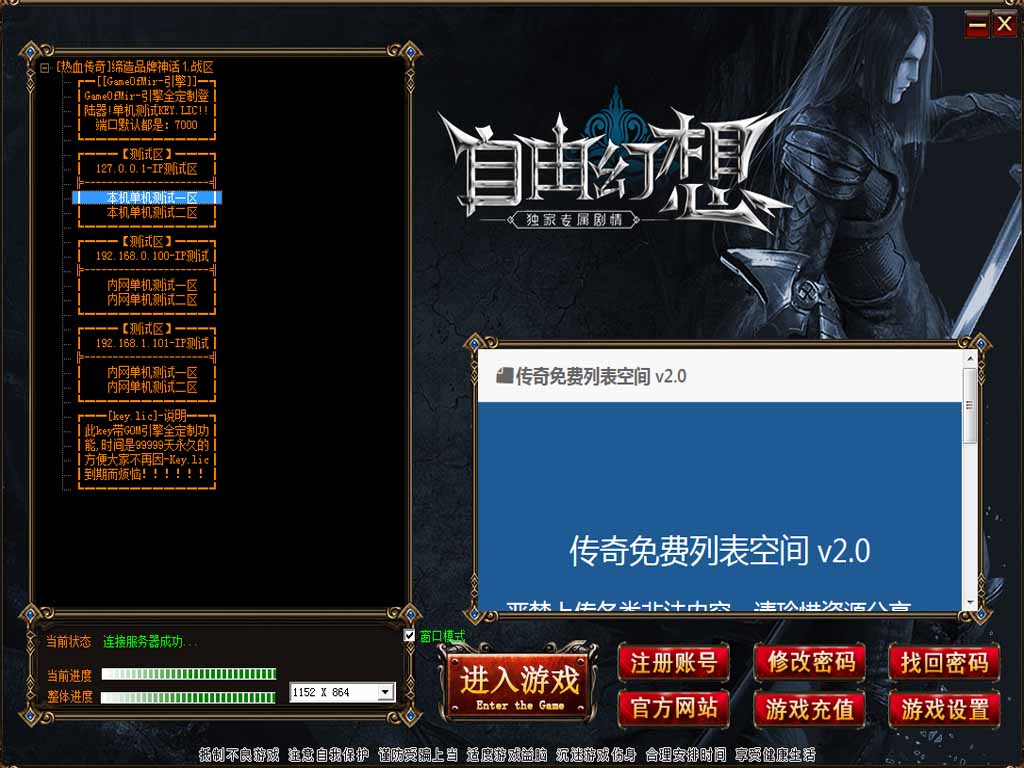Image resolution: width=1024 pixels, height=768 pixels.
Task: Click the news panel scrollbar down arrow
Action: pos(969,601)
